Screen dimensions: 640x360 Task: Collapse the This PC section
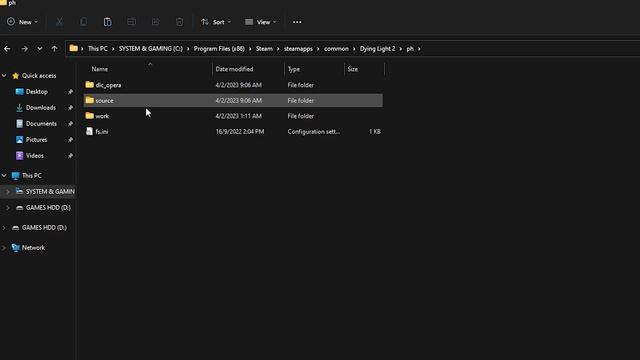pos(4,176)
